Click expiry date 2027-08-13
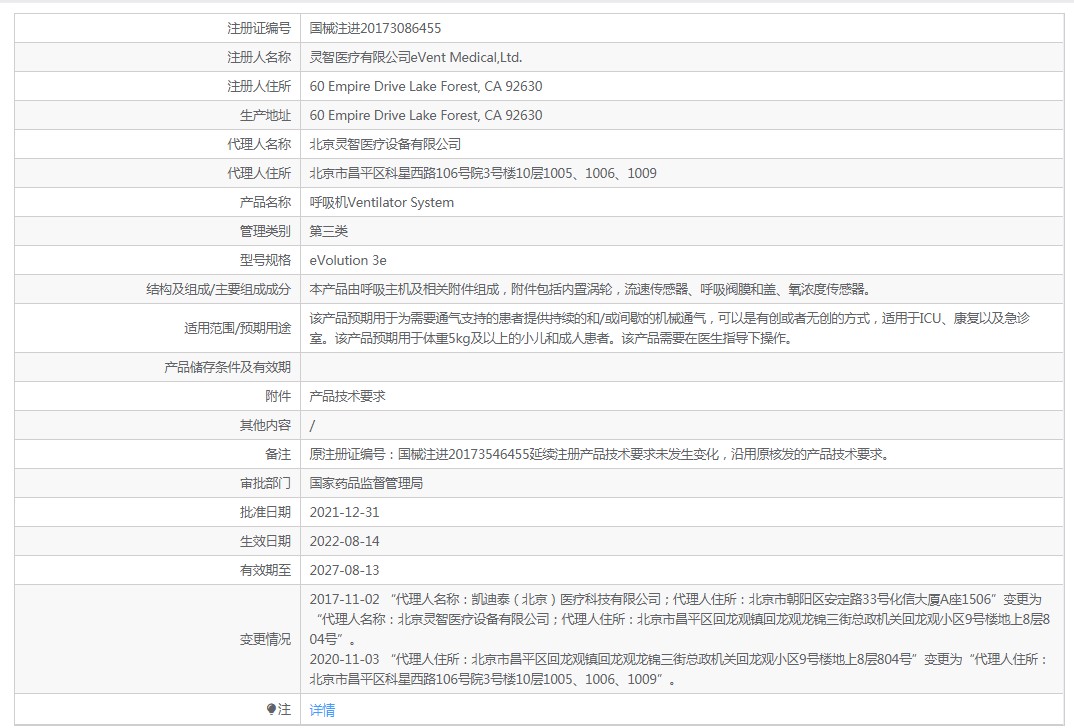Screen dimensions: 1074x728 click(x=344, y=570)
